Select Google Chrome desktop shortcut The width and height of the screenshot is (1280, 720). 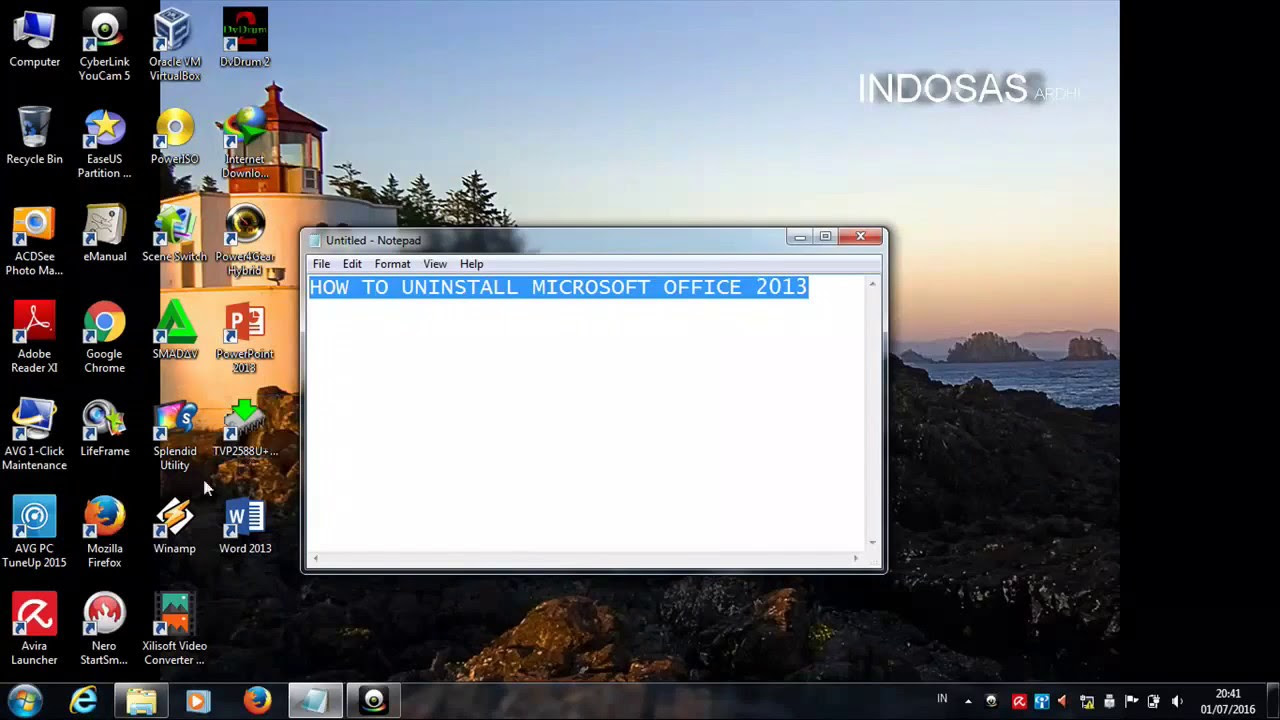[104, 338]
